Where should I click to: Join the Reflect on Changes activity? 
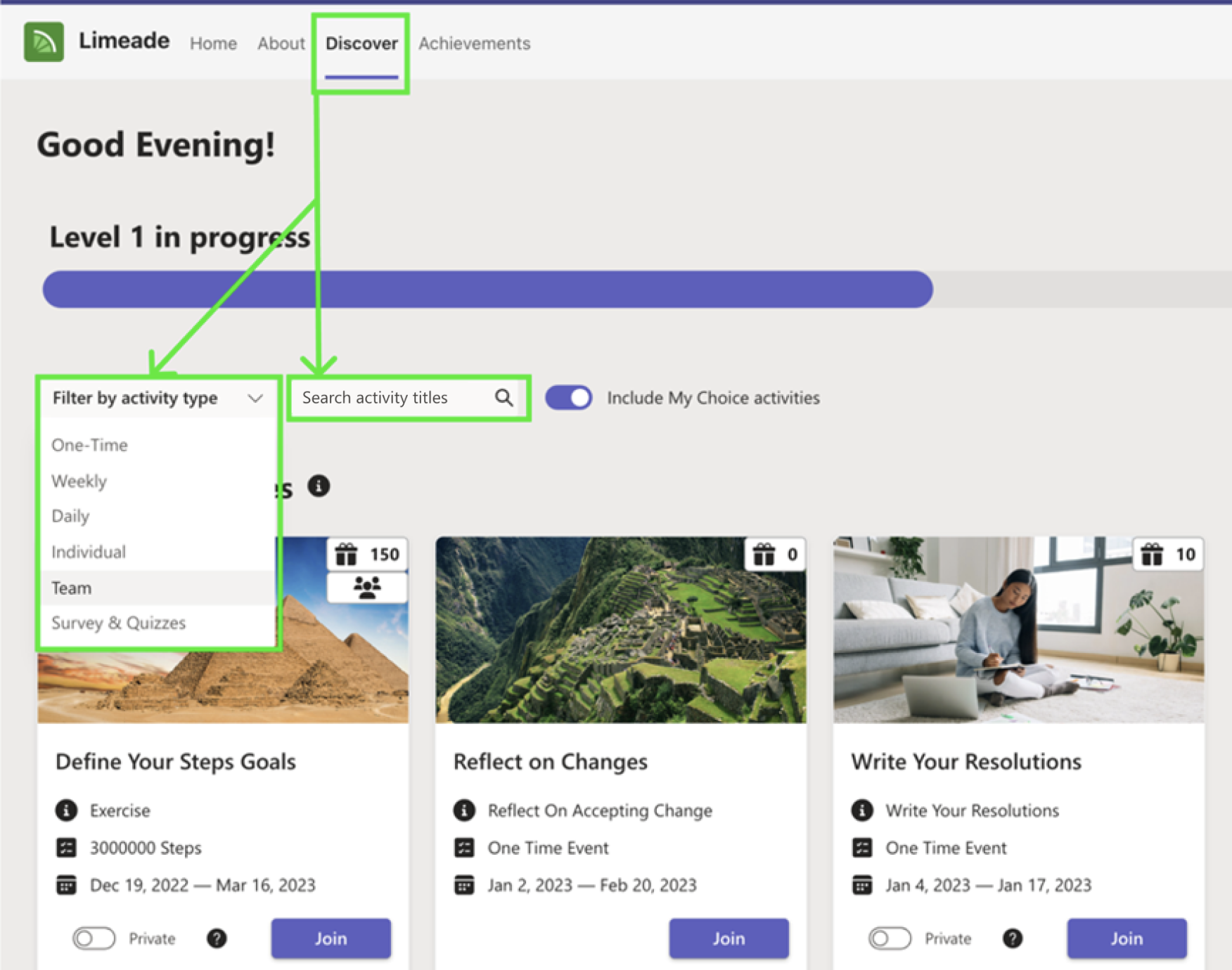[x=729, y=938]
